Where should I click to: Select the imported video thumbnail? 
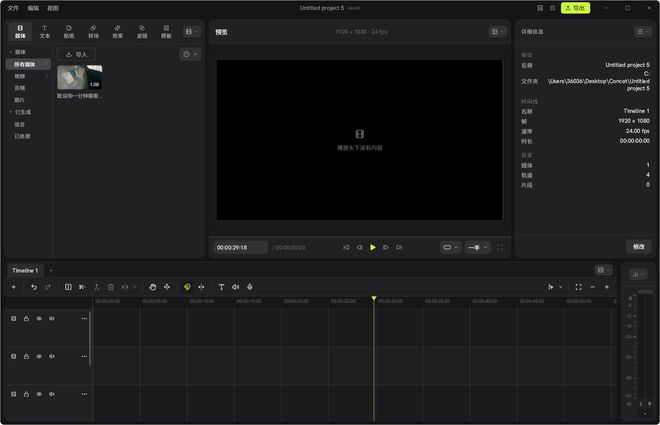(80, 77)
